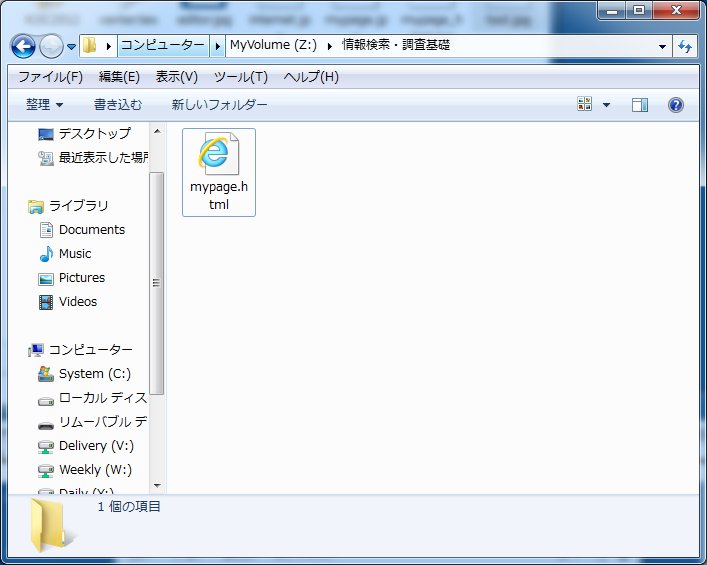Image resolution: width=707 pixels, height=565 pixels.
Task: Create folder with 新しいフォルダー button
Action: (x=219, y=105)
